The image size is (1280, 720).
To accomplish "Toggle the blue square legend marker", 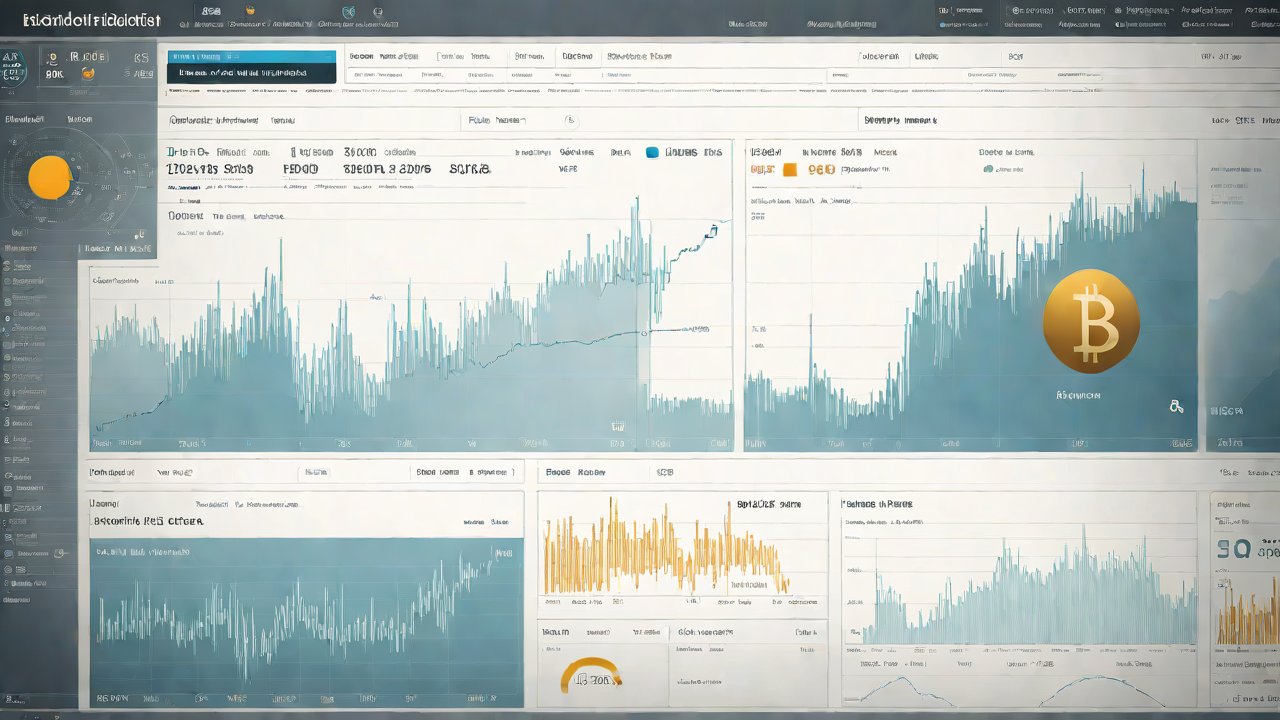I will (x=653, y=153).
